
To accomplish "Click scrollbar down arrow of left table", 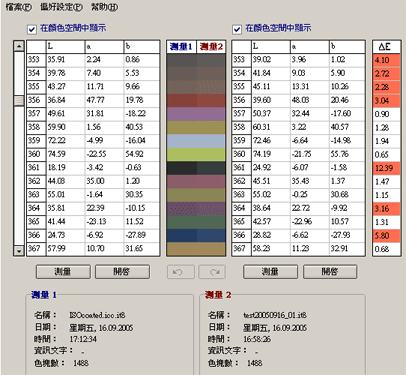I will pyautogui.click(x=19, y=251).
